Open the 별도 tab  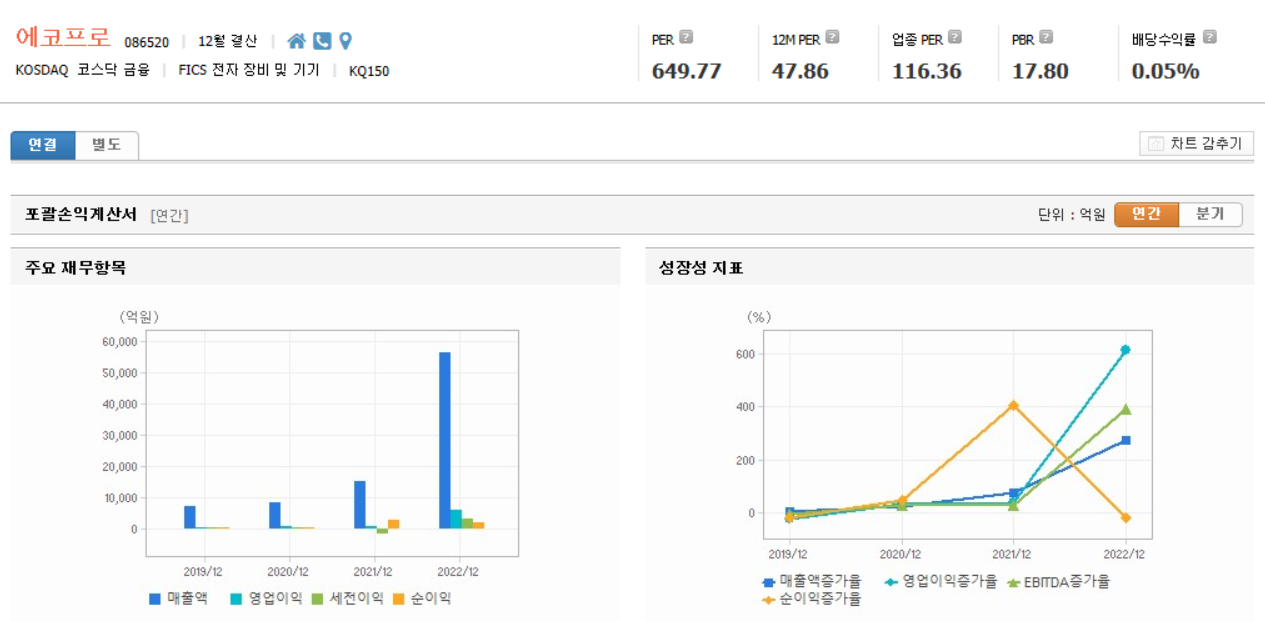[x=106, y=144]
